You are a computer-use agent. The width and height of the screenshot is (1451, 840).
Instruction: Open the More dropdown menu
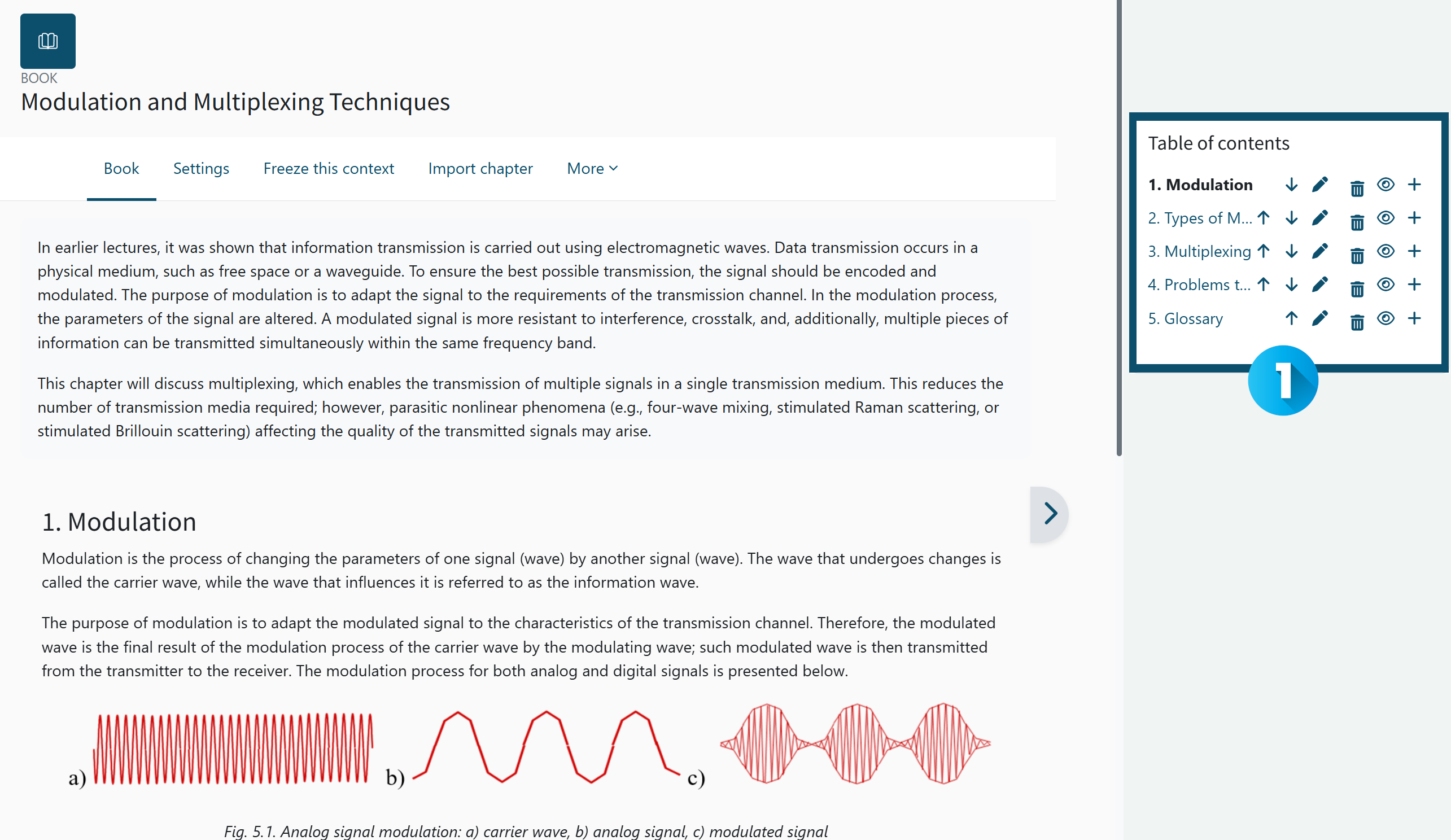[592, 169]
